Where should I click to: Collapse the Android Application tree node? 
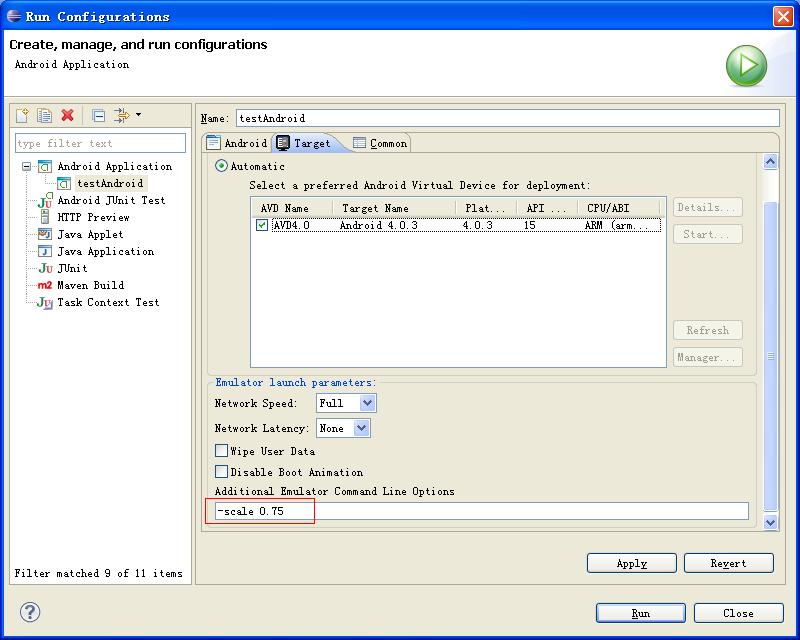[x=27, y=166]
